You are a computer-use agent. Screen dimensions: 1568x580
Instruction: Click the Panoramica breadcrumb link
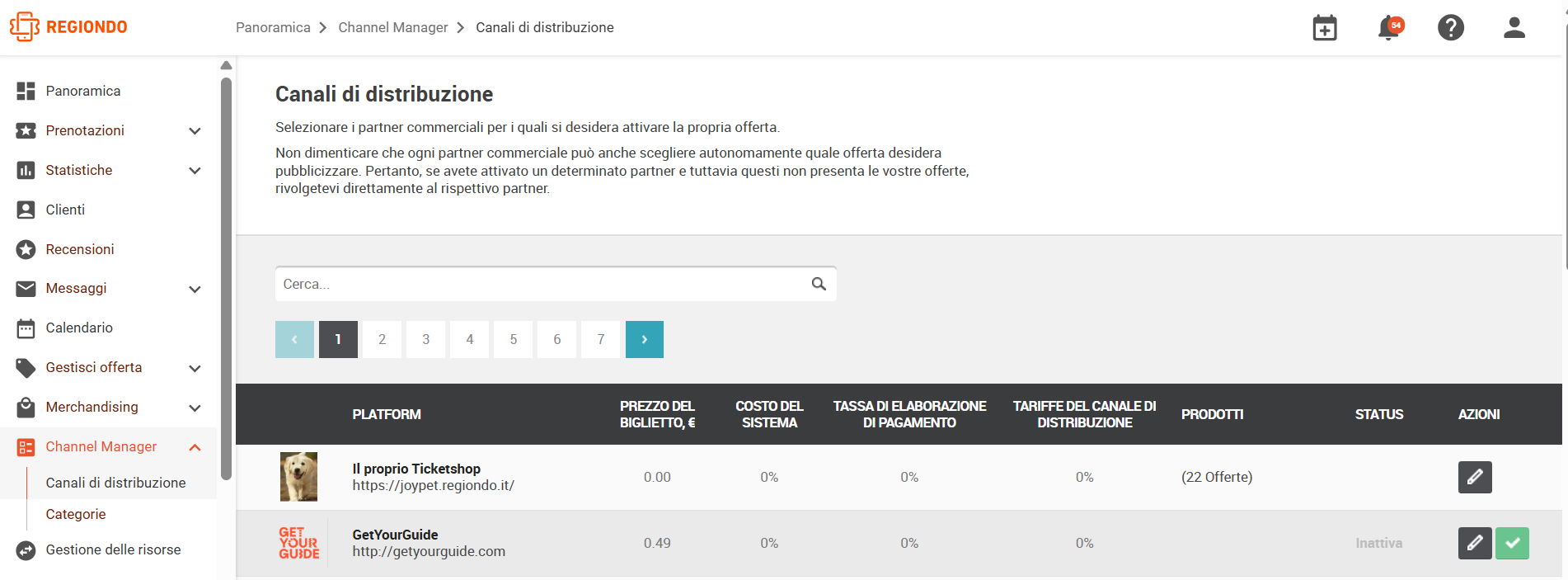(273, 27)
